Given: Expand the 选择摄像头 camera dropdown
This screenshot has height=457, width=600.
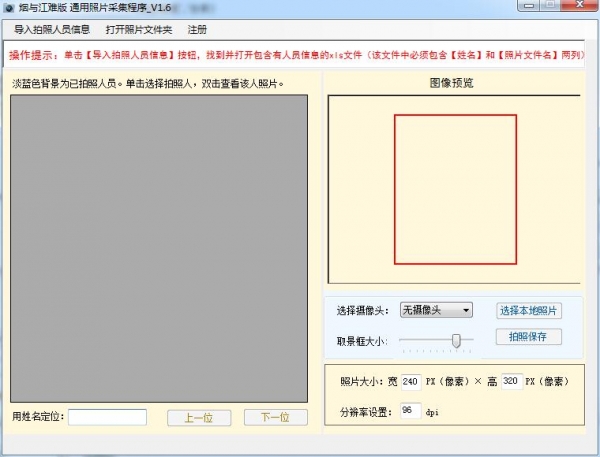Looking at the screenshot, I should tap(436, 310).
